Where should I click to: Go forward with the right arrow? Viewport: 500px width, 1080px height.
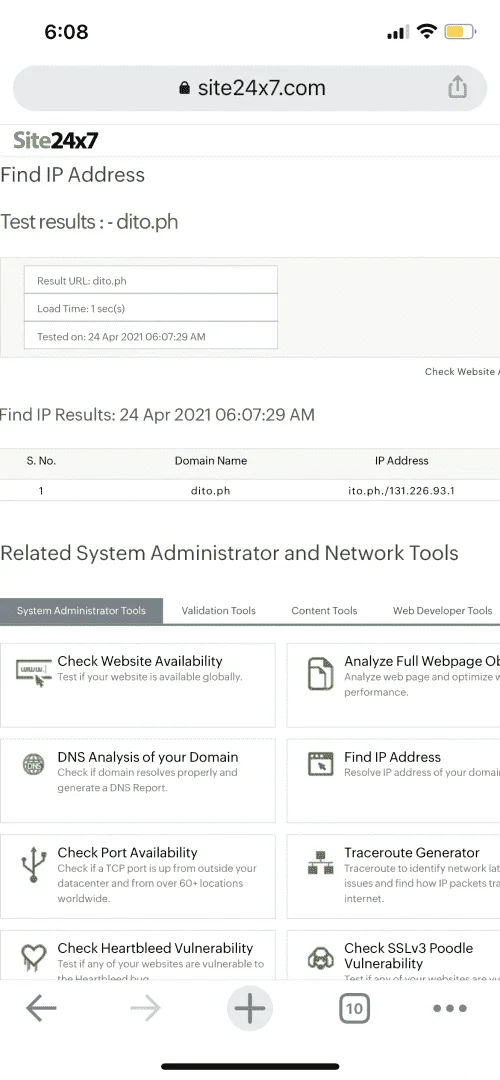[x=145, y=1009]
